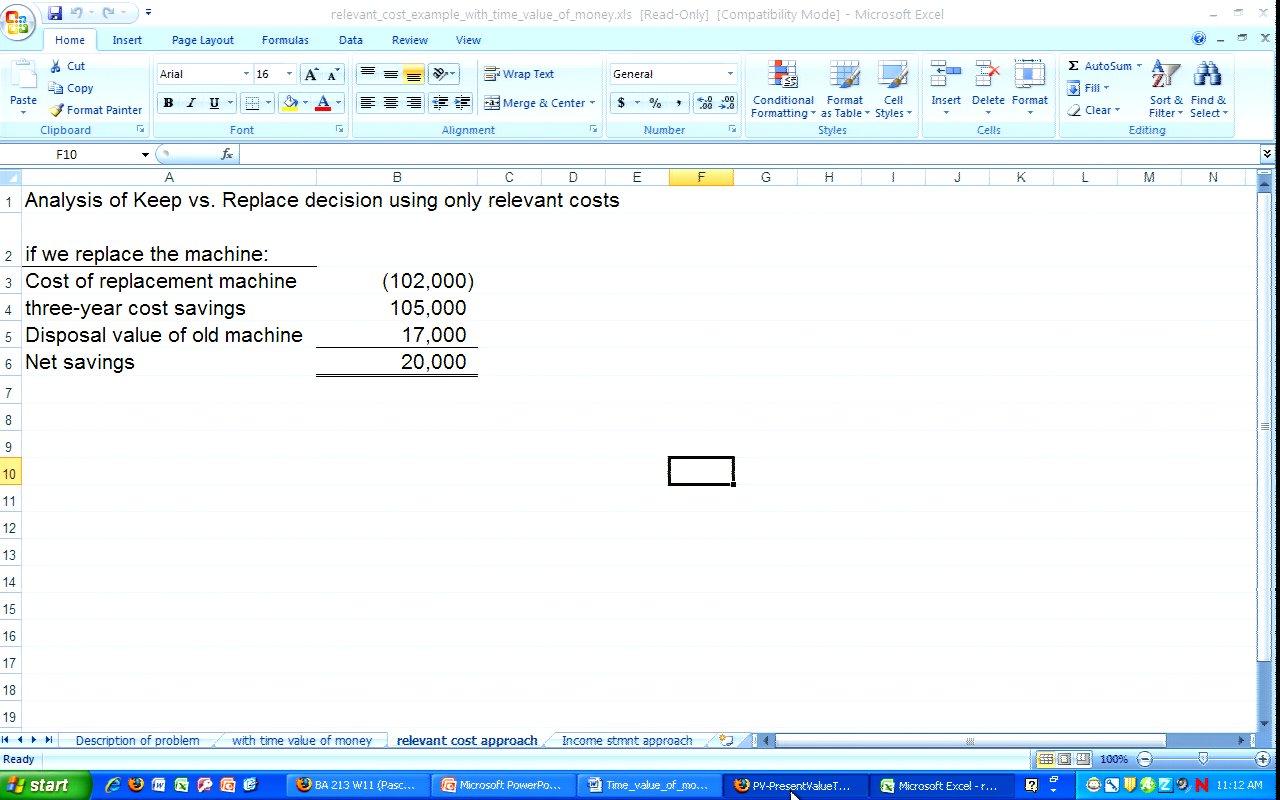Apply Percent Style number format

[x=655, y=103]
